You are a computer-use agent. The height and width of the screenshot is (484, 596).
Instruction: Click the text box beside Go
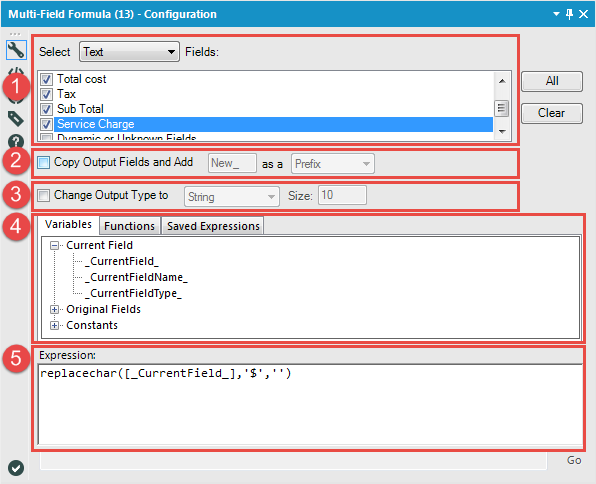click(293, 461)
